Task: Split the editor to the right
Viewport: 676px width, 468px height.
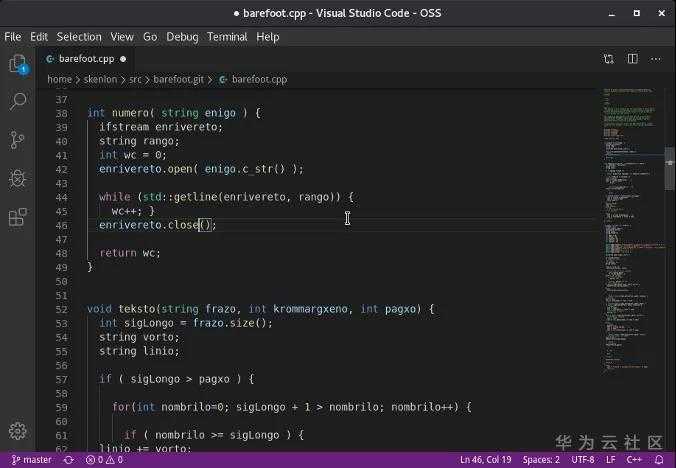Action: click(632, 59)
